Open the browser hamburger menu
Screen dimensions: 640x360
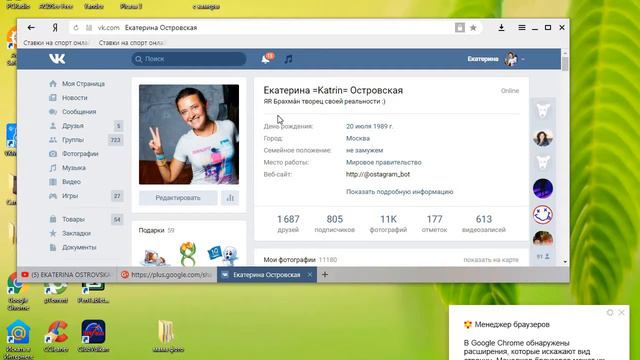coord(522,27)
